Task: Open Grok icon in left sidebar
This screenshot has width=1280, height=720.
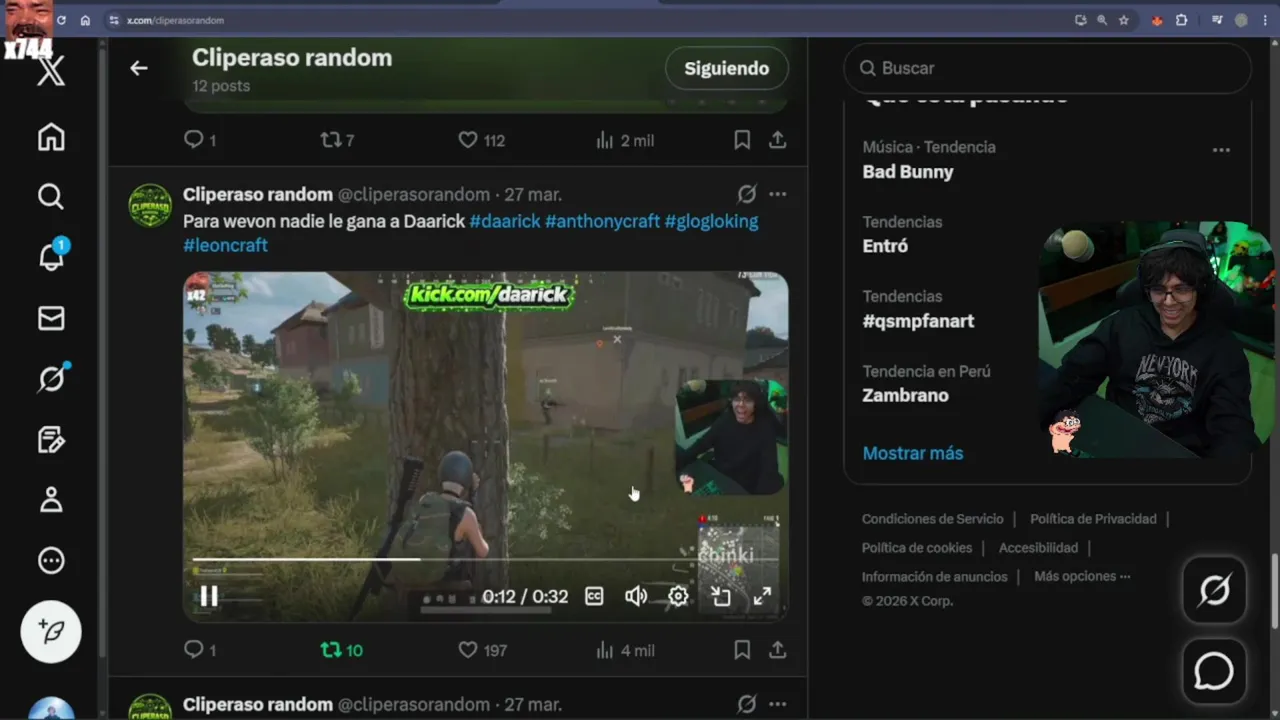Action: click(x=51, y=379)
